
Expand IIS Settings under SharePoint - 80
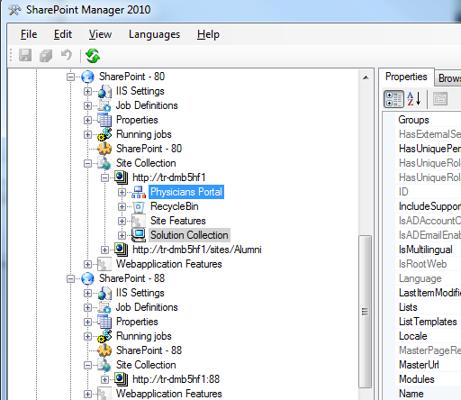[88, 91]
